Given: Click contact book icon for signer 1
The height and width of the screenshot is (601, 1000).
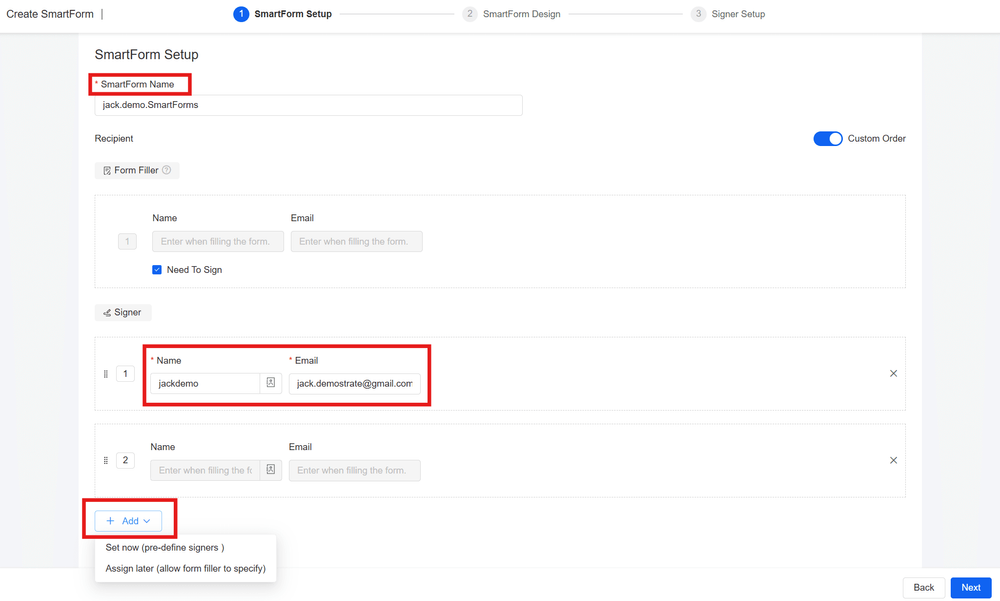Looking at the screenshot, I should [x=270, y=383].
